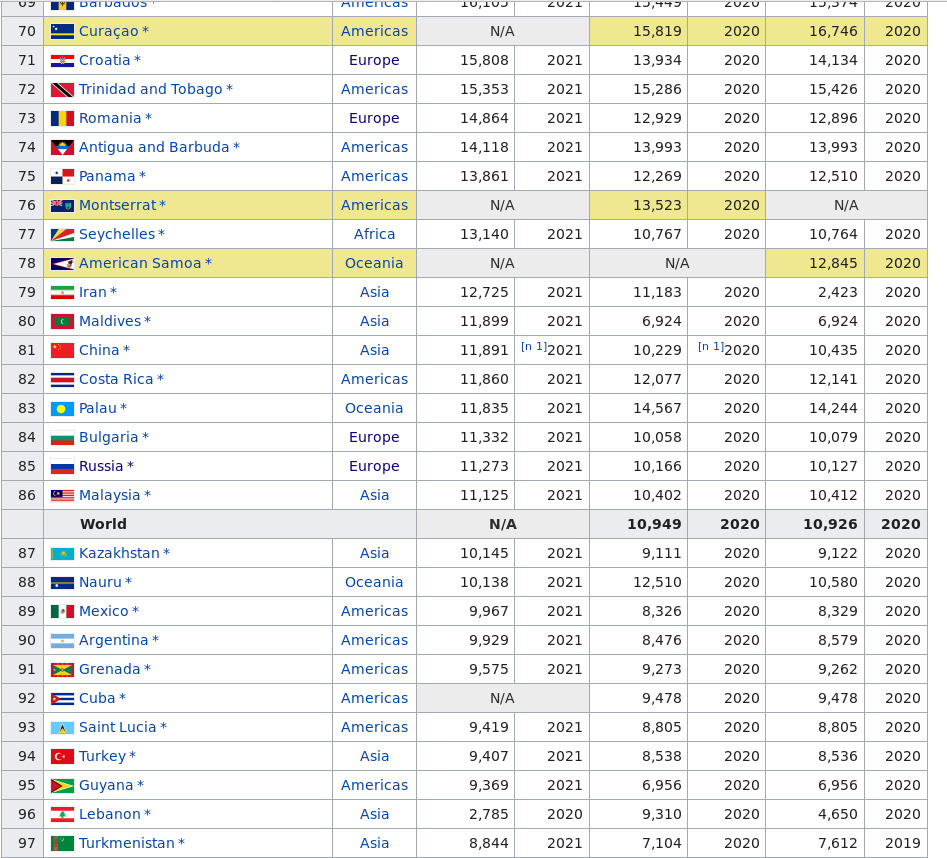Click the Nauru flag icon
The width and height of the screenshot is (947, 858).
(x=62, y=582)
